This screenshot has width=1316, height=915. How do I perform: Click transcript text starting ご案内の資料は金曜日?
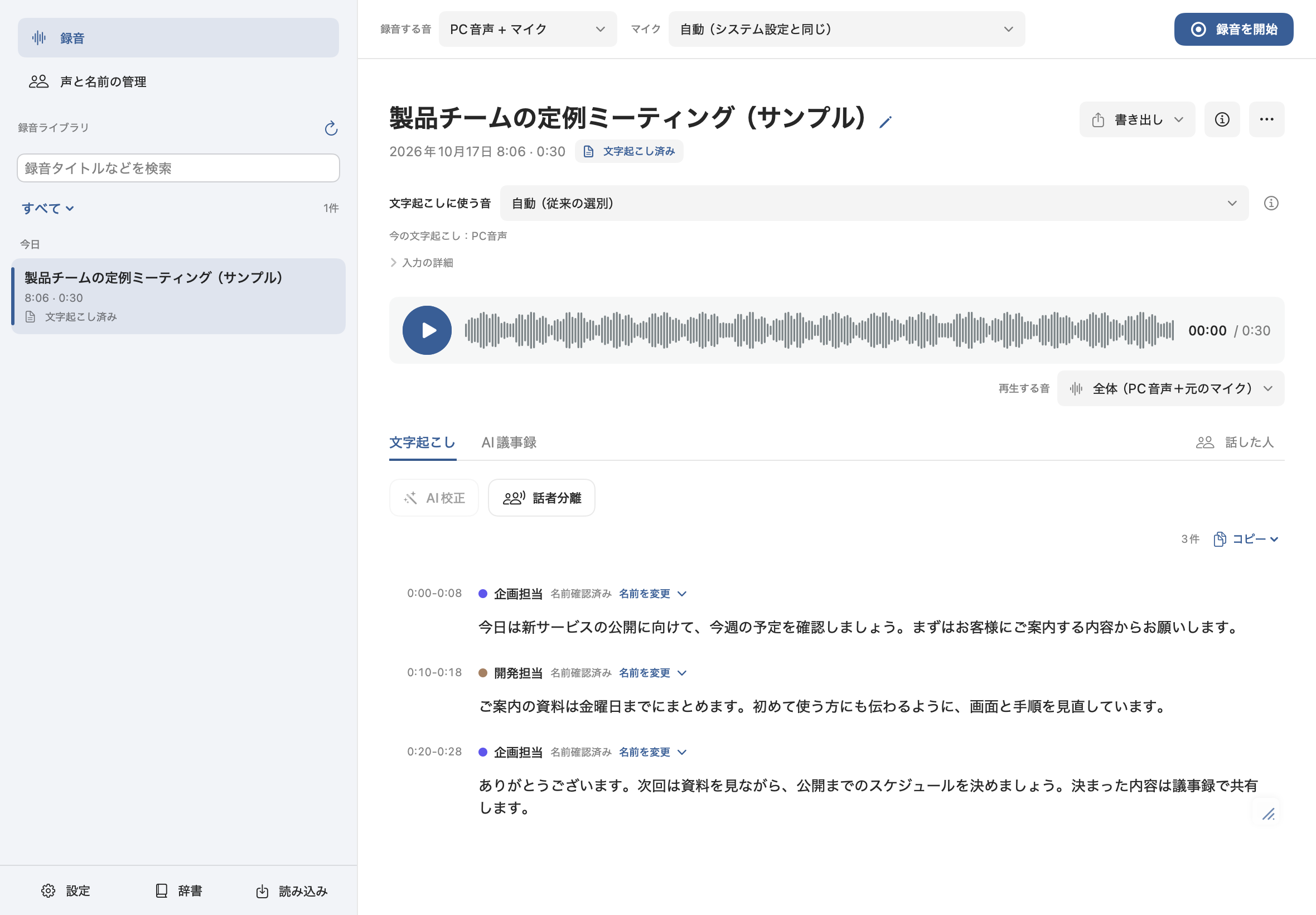823,706
